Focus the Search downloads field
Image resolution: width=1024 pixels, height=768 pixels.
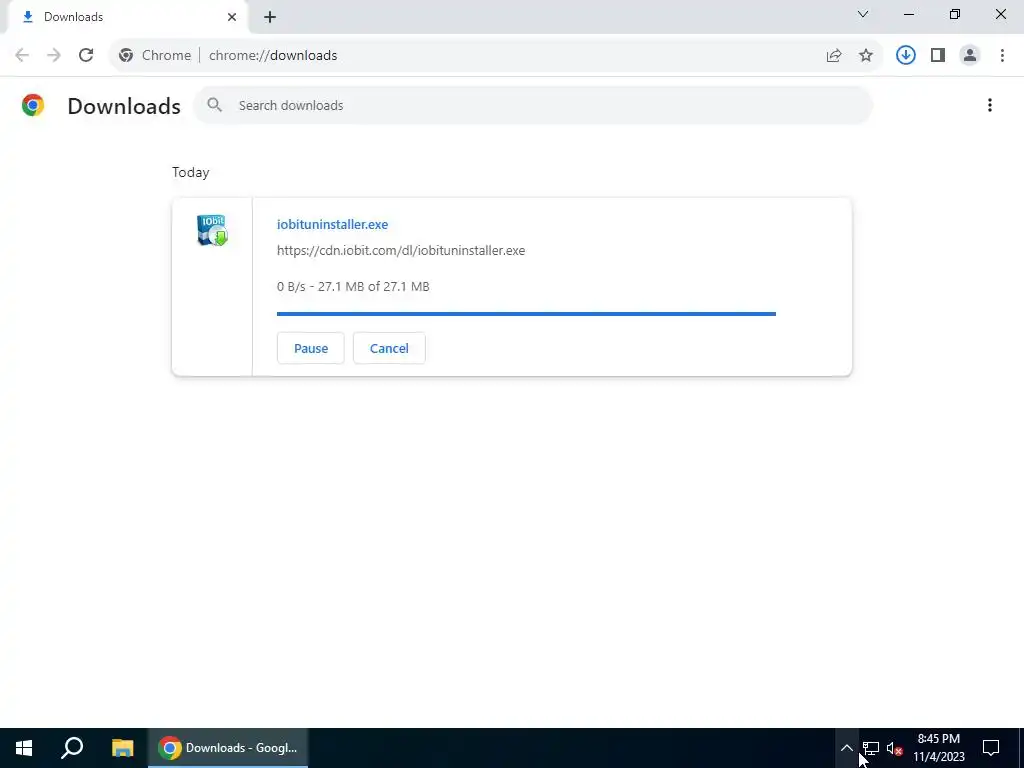pyautogui.click(x=533, y=105)
